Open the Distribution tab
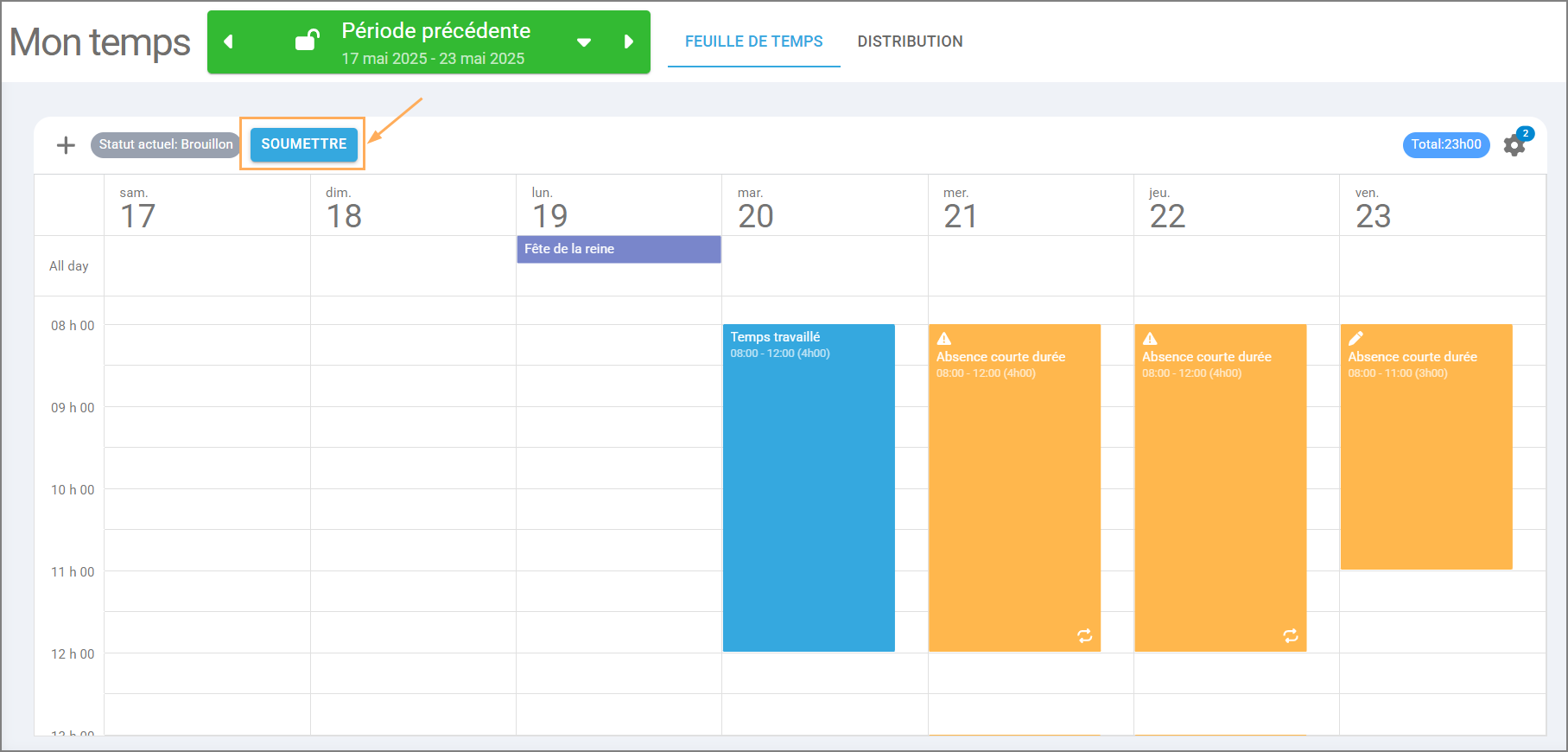 pyautogui.click(x=910, y=41)
